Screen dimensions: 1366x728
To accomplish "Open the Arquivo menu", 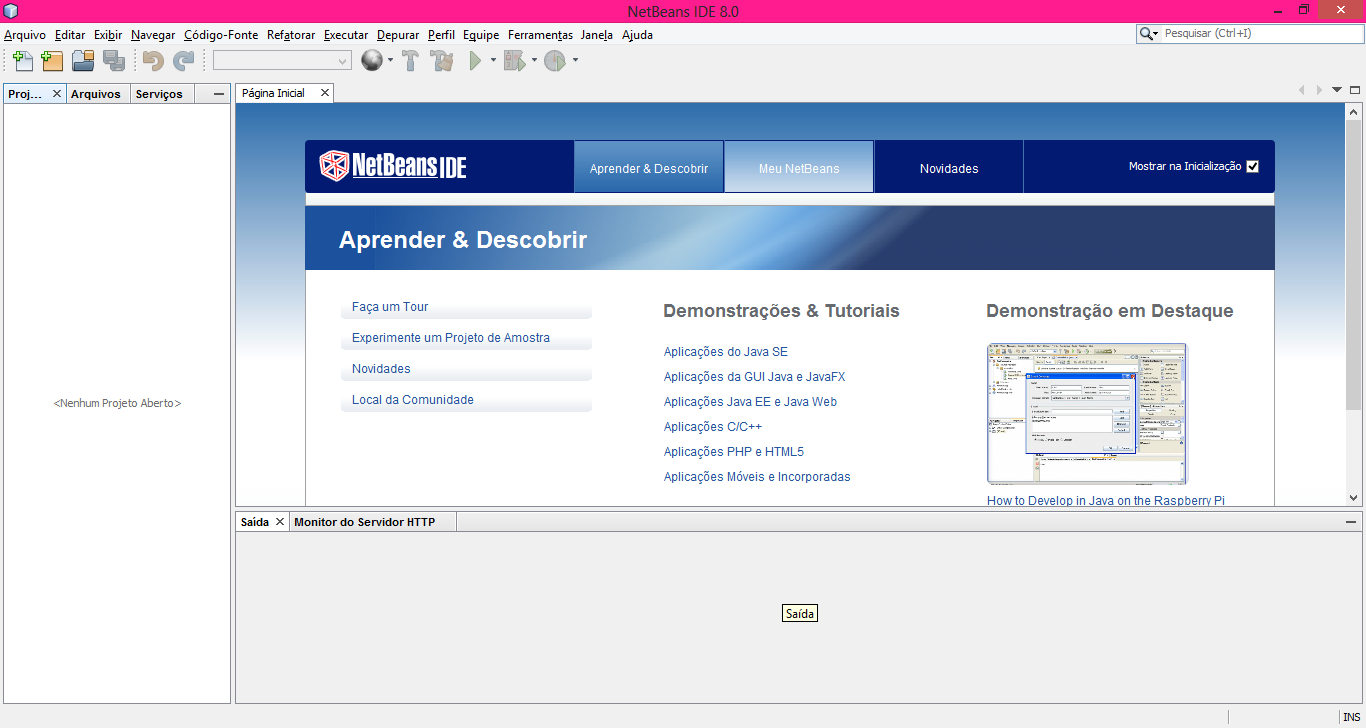I will (25, 35).
